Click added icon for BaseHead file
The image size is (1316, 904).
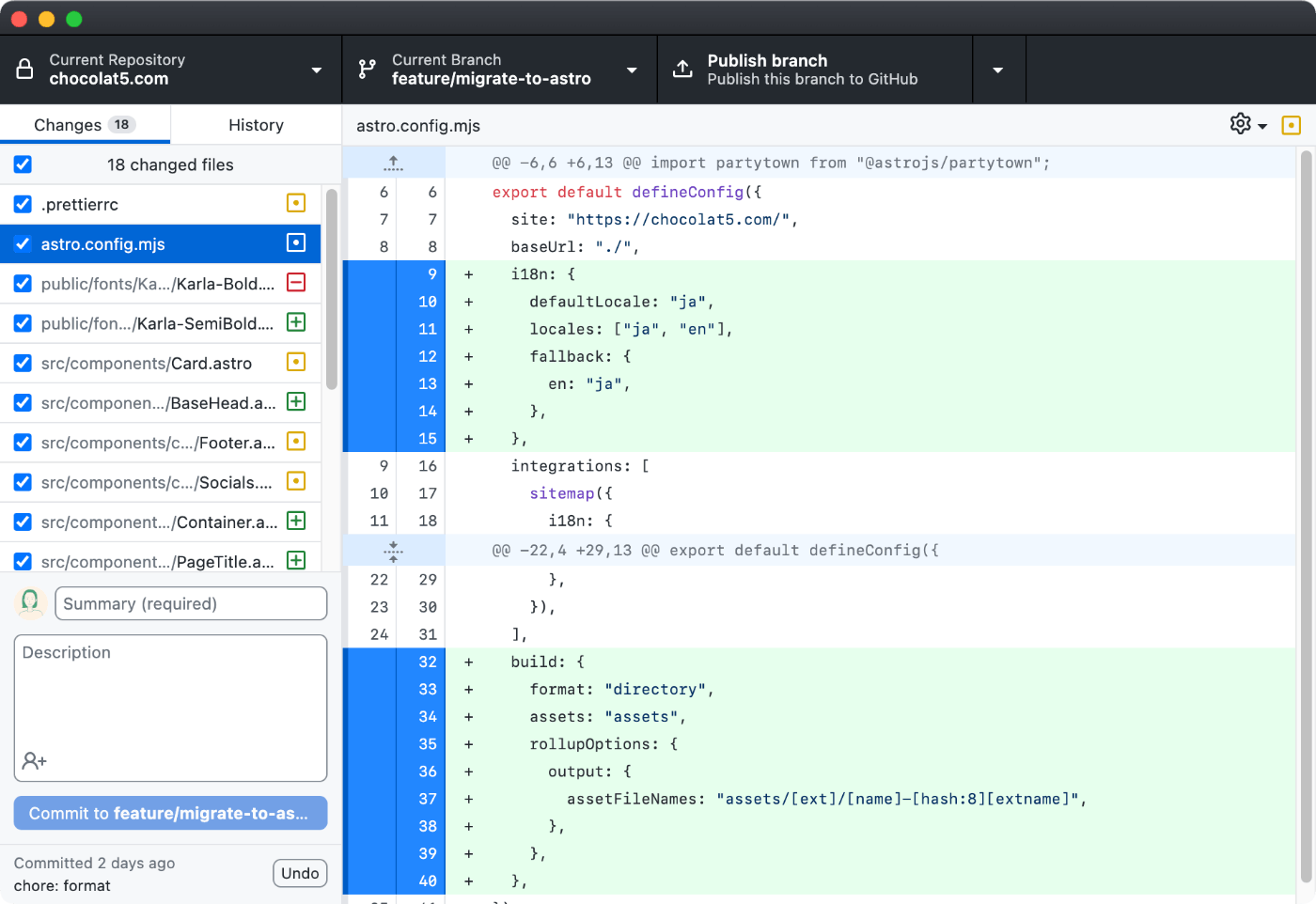(296, 401)
